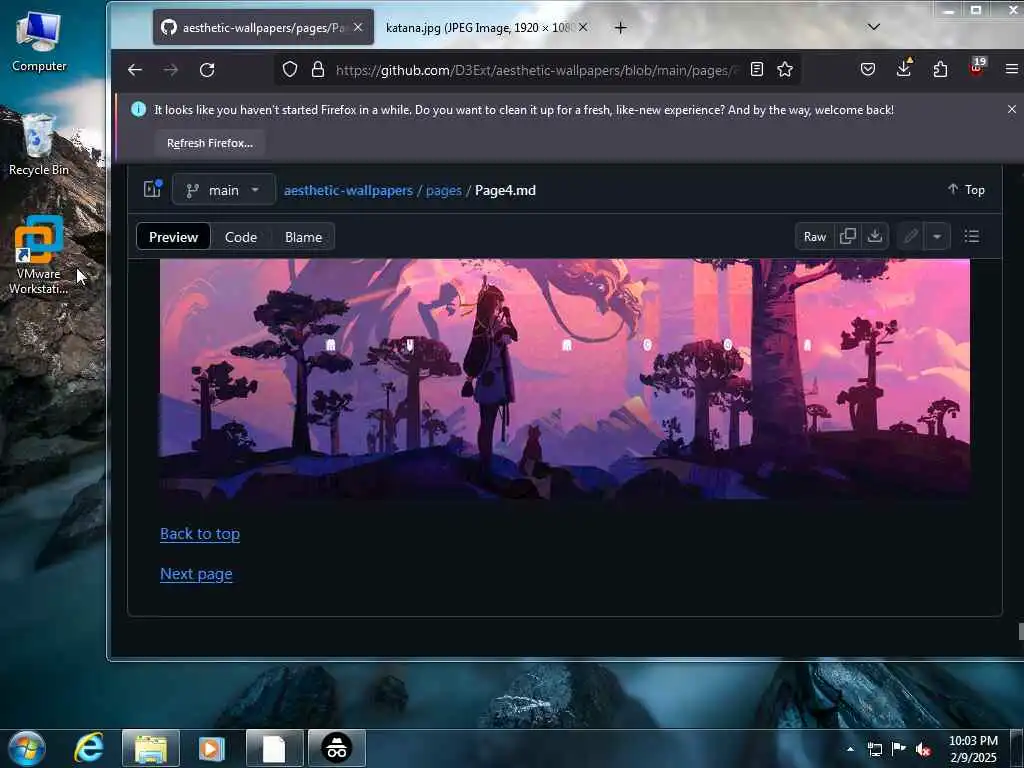Copy raw file contents icon
Image resolution: width=1024 pixels, height=768 pixels.
click(848, 236)
